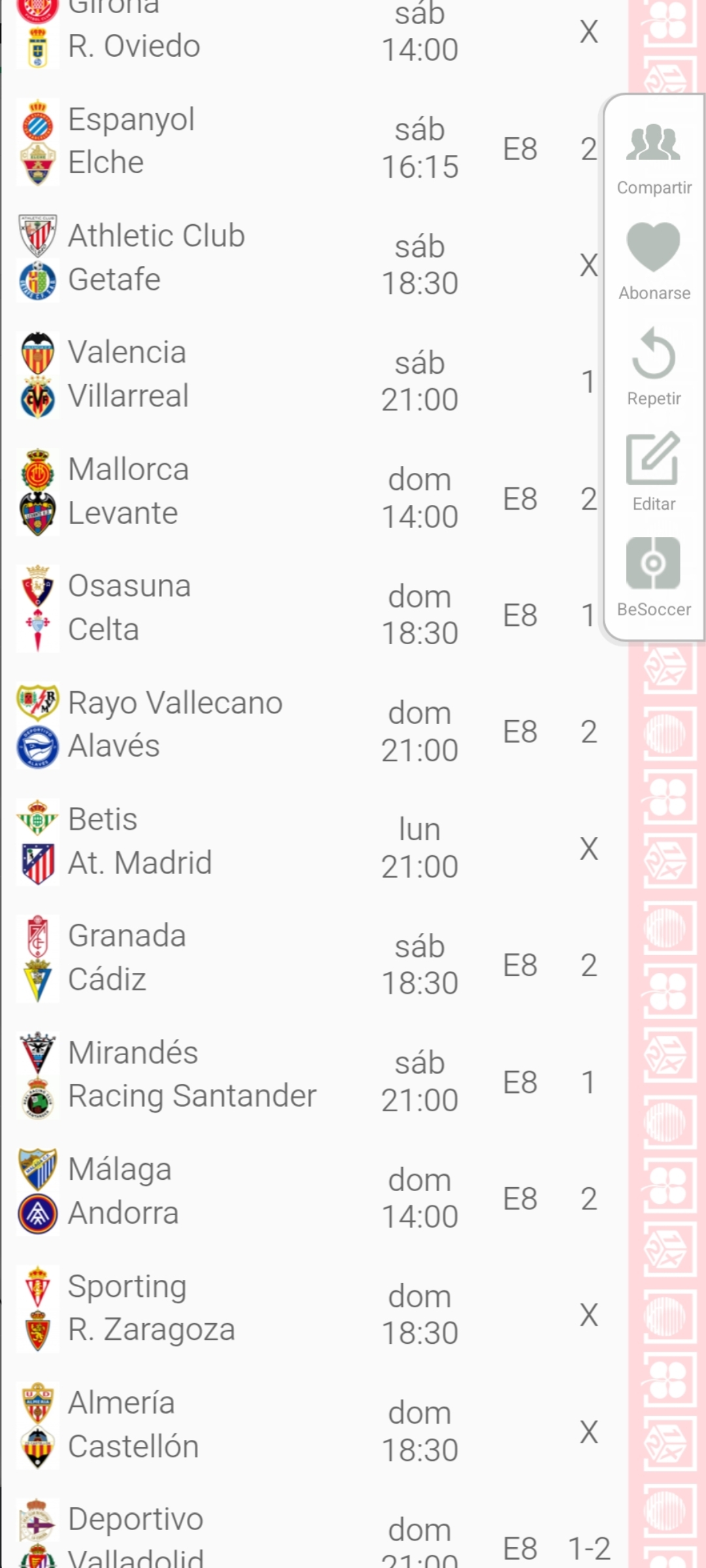Tap the Valencia team badge
The width and height of the screenshot is (706, 1568).
click(37, 353)
